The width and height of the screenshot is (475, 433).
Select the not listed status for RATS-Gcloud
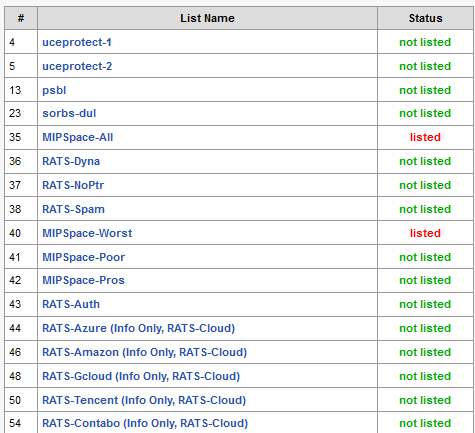(x=425, y=376)
